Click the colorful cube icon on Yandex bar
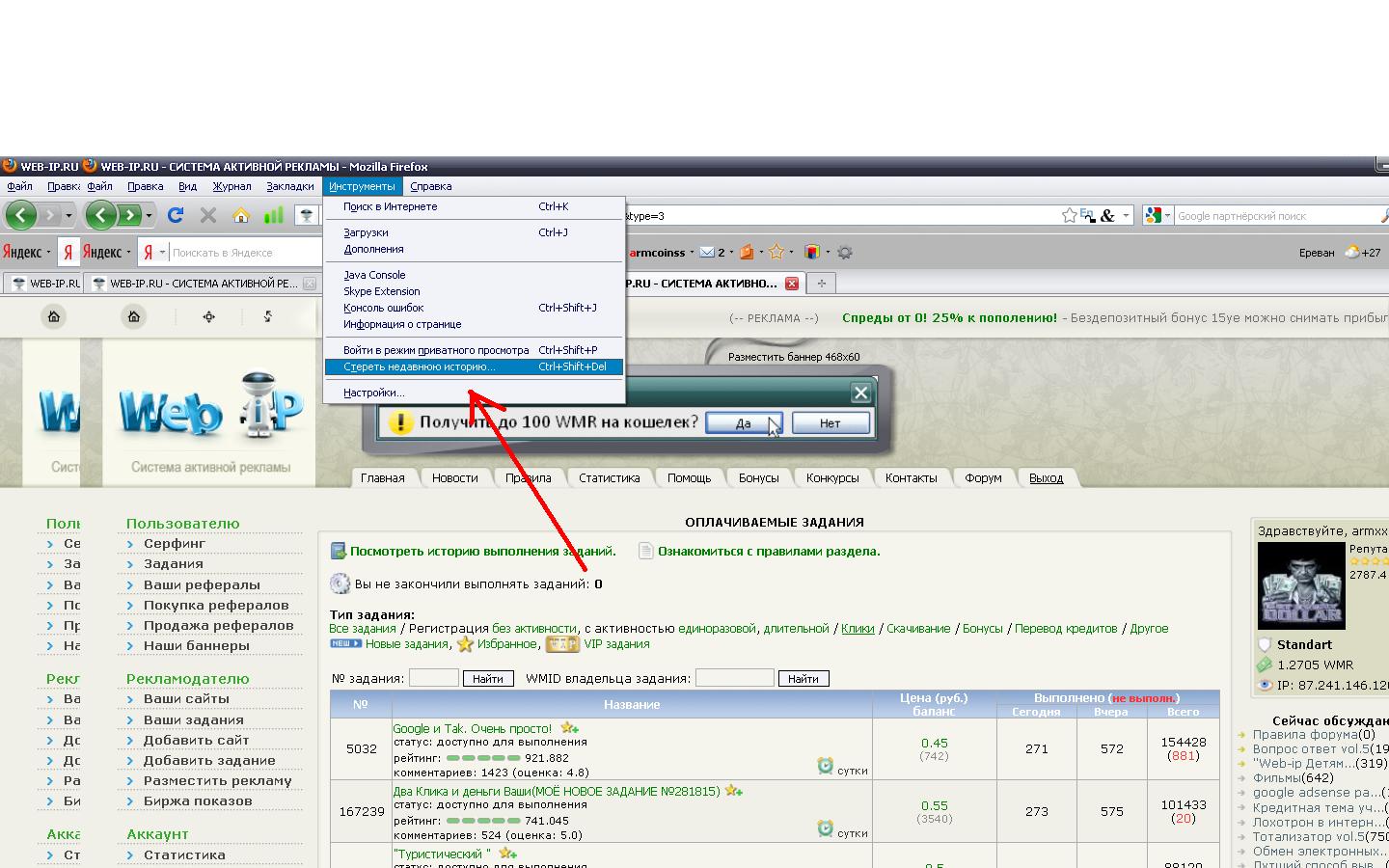 [812, 253]
